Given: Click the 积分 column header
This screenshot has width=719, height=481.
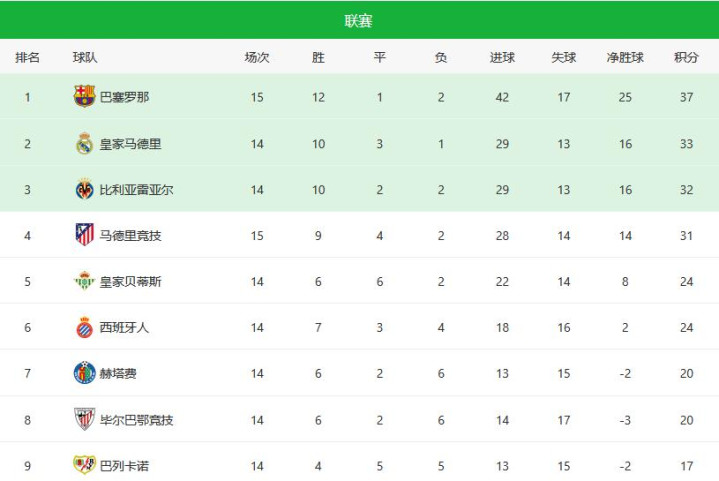Looking at the screenshot, I should coord(686,57).
